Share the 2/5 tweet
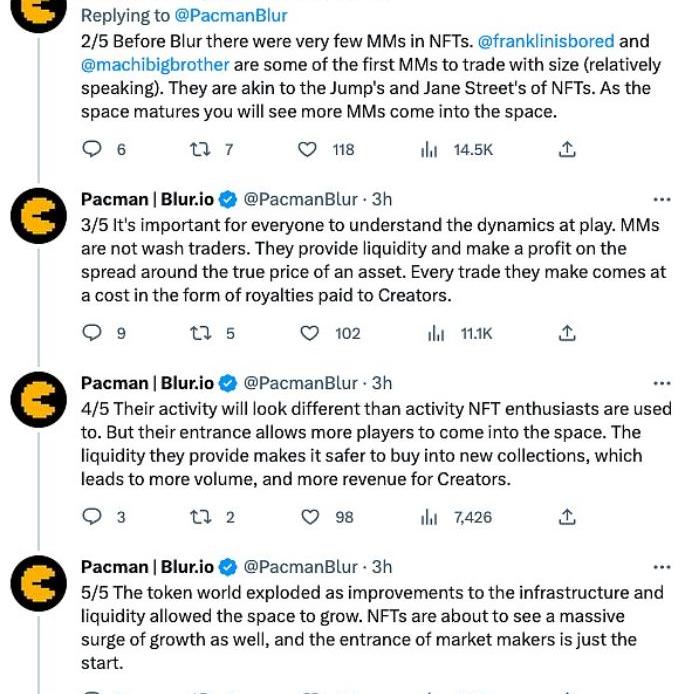The image size is (692, 694). 567,150
